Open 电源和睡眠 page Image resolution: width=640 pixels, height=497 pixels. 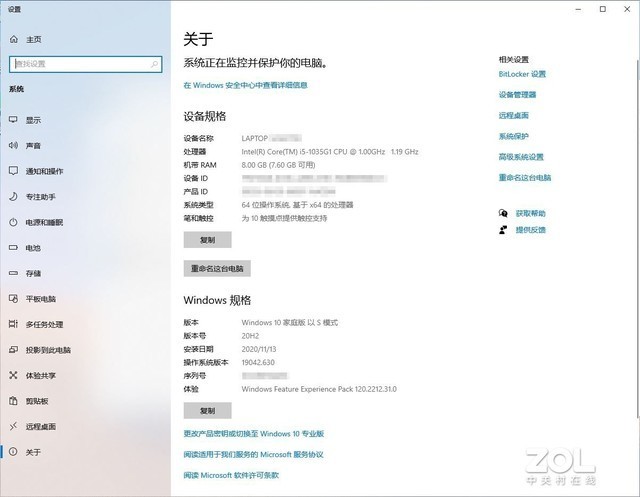44,222
